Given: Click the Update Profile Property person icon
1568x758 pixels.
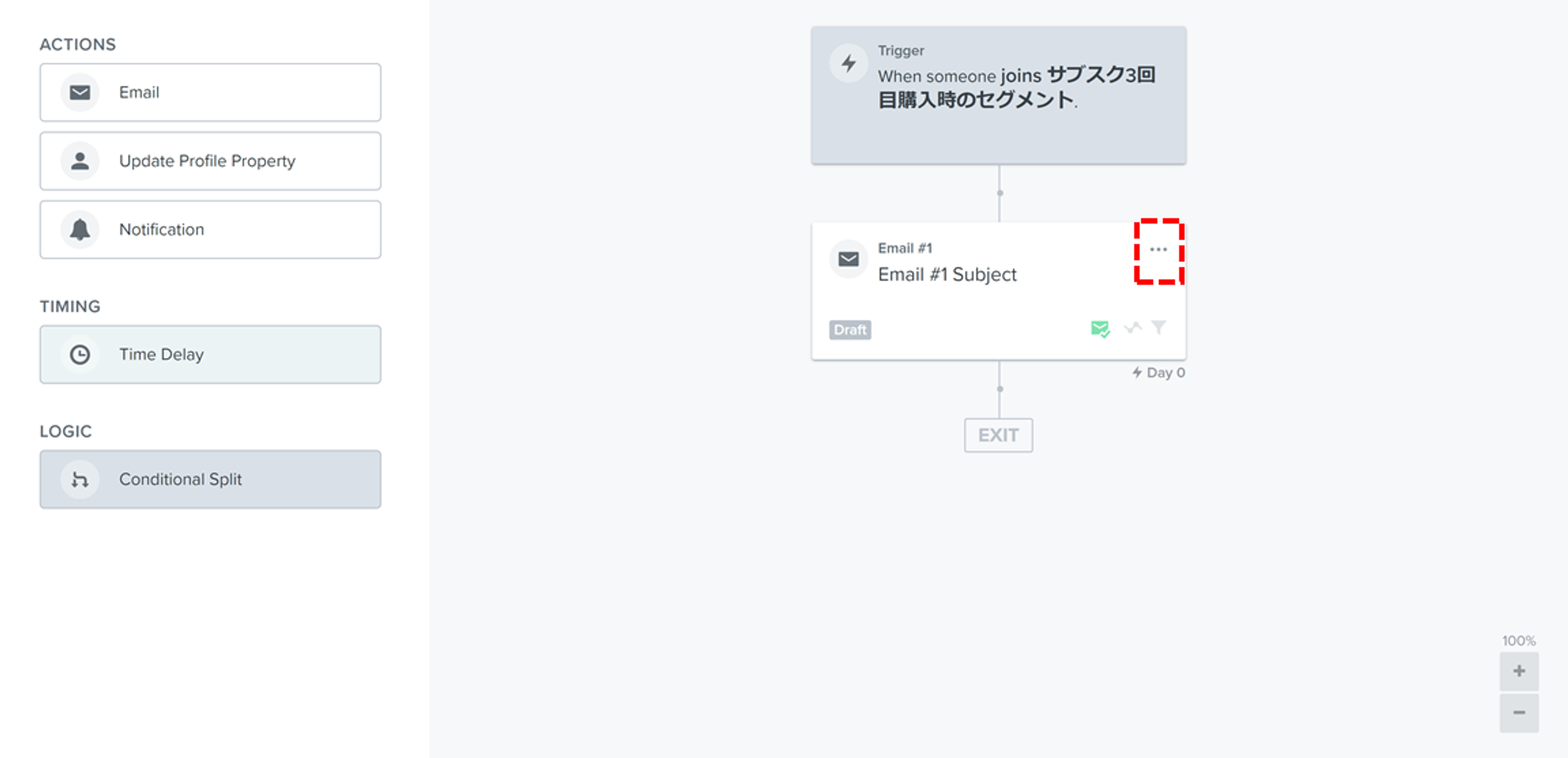Looking at the screenshot, I should (80, 161).
